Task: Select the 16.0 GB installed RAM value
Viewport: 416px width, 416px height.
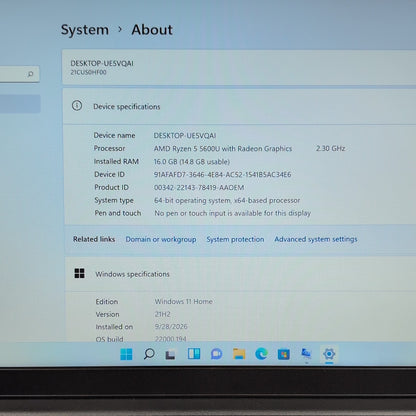Action: click(x=192, y=162)
